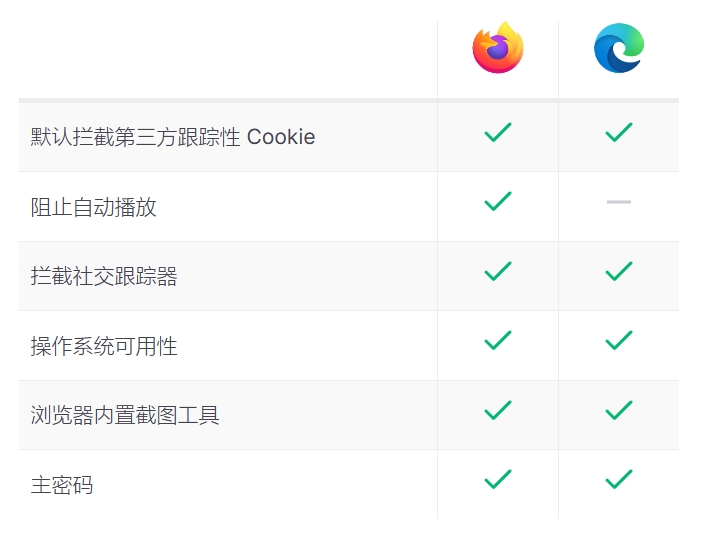The height and width of the screenshot is (537, 709).
Task: Click the Firefox browser logo
Action: tap(498, 48)
